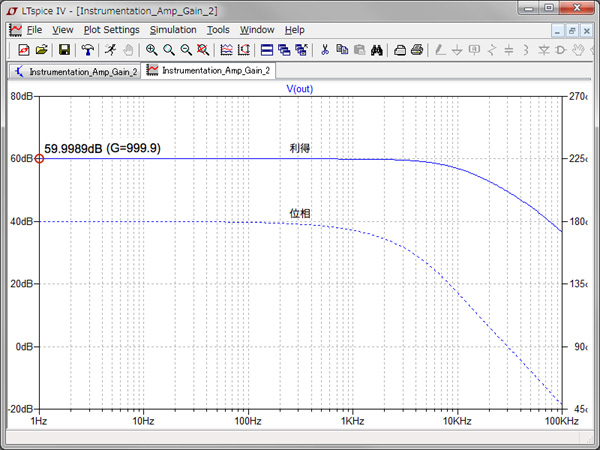Screen dimensions: 600x450
Task: Open the Simulation menu
Action: (173, 30)
